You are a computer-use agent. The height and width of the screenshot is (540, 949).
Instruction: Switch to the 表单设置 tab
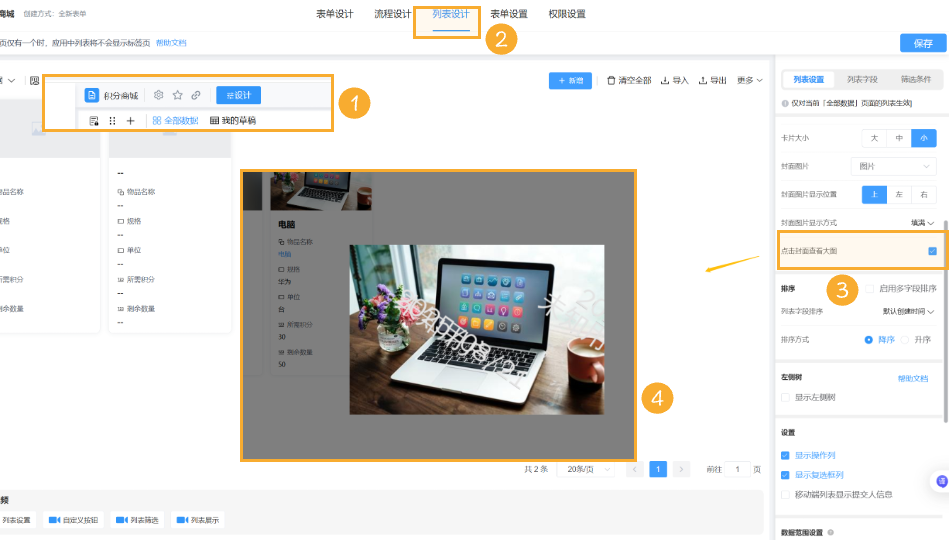[x=508, y=14]
